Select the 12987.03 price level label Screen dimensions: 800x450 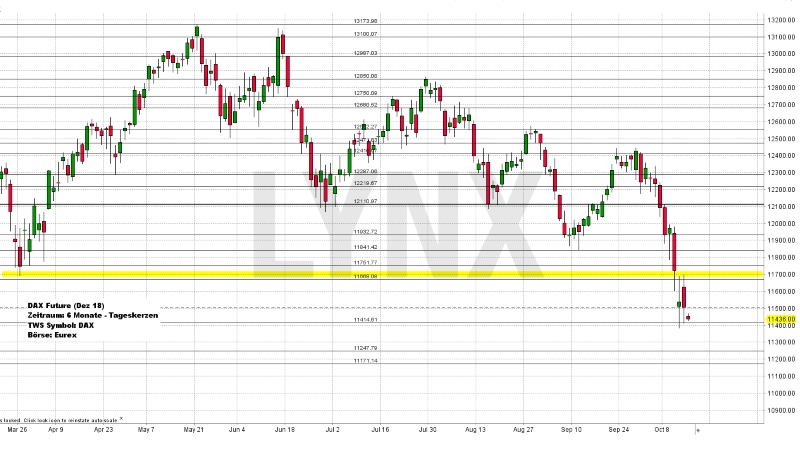(x=365, y=53)
